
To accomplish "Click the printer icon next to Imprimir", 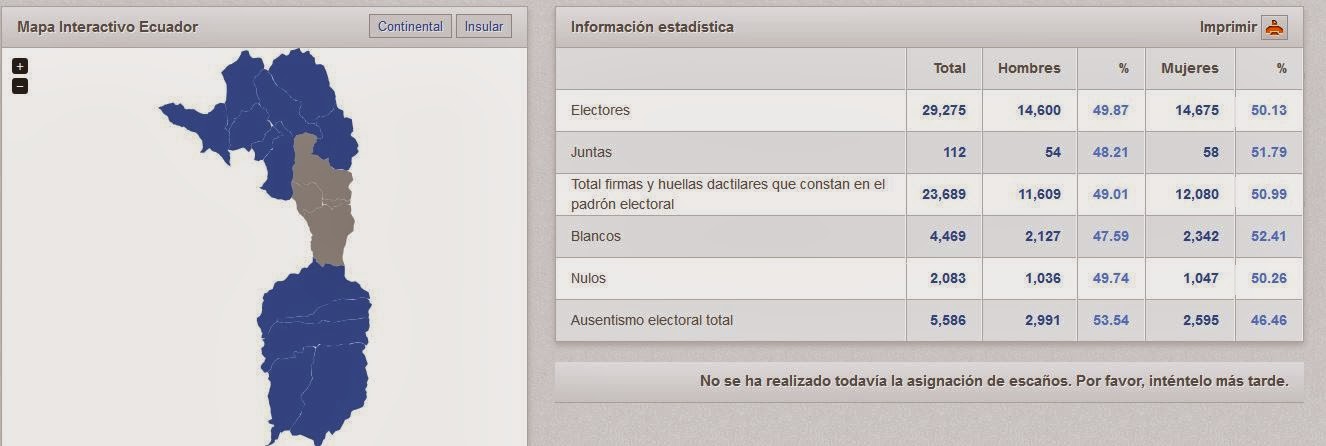I will pyautogui.click(x=1274, y=27).
